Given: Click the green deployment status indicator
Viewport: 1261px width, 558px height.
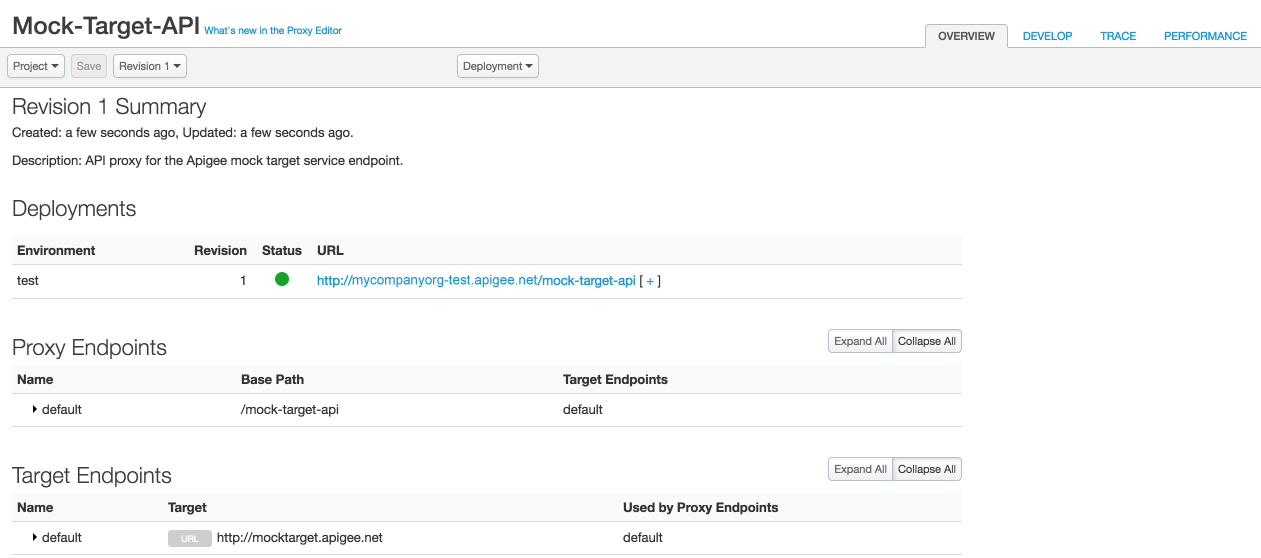Looking at the screenshot, I should [x=282, y=280].
